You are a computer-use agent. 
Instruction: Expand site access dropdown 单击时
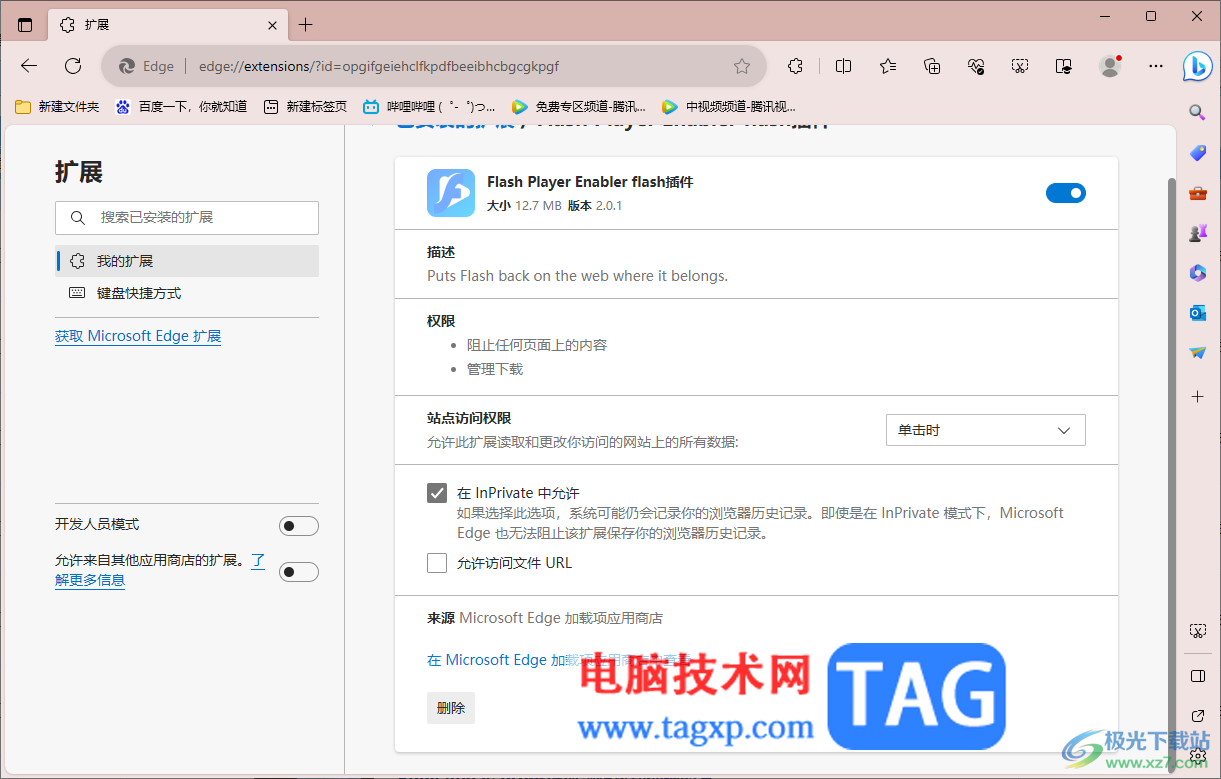(986, 430)
